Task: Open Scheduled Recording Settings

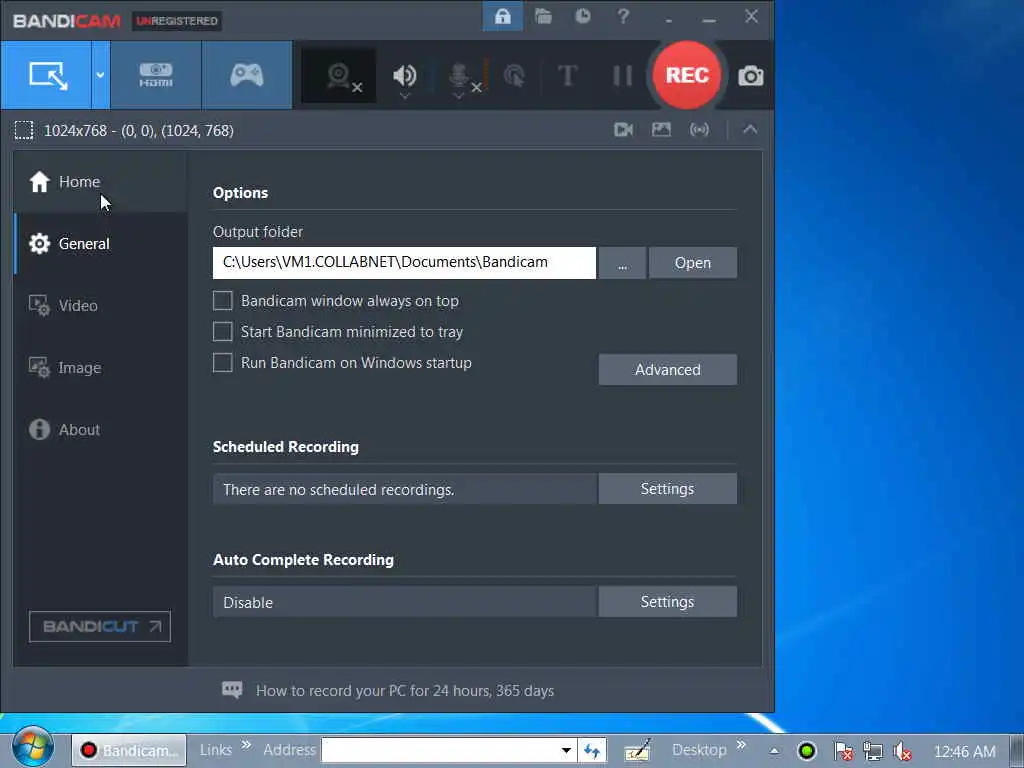Action: [667, 488]
